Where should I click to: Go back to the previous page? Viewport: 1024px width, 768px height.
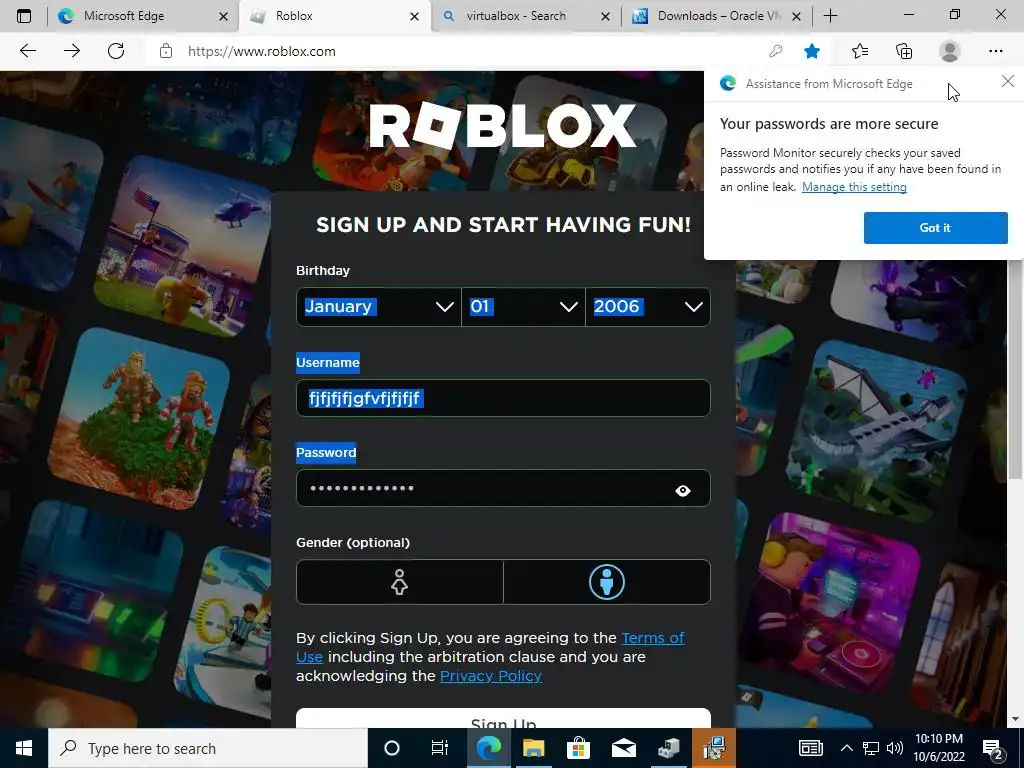(27, 51)
